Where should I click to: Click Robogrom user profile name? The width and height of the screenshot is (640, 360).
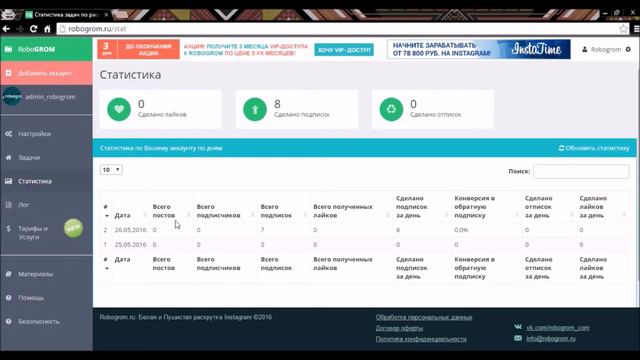[x=606, y=49]
